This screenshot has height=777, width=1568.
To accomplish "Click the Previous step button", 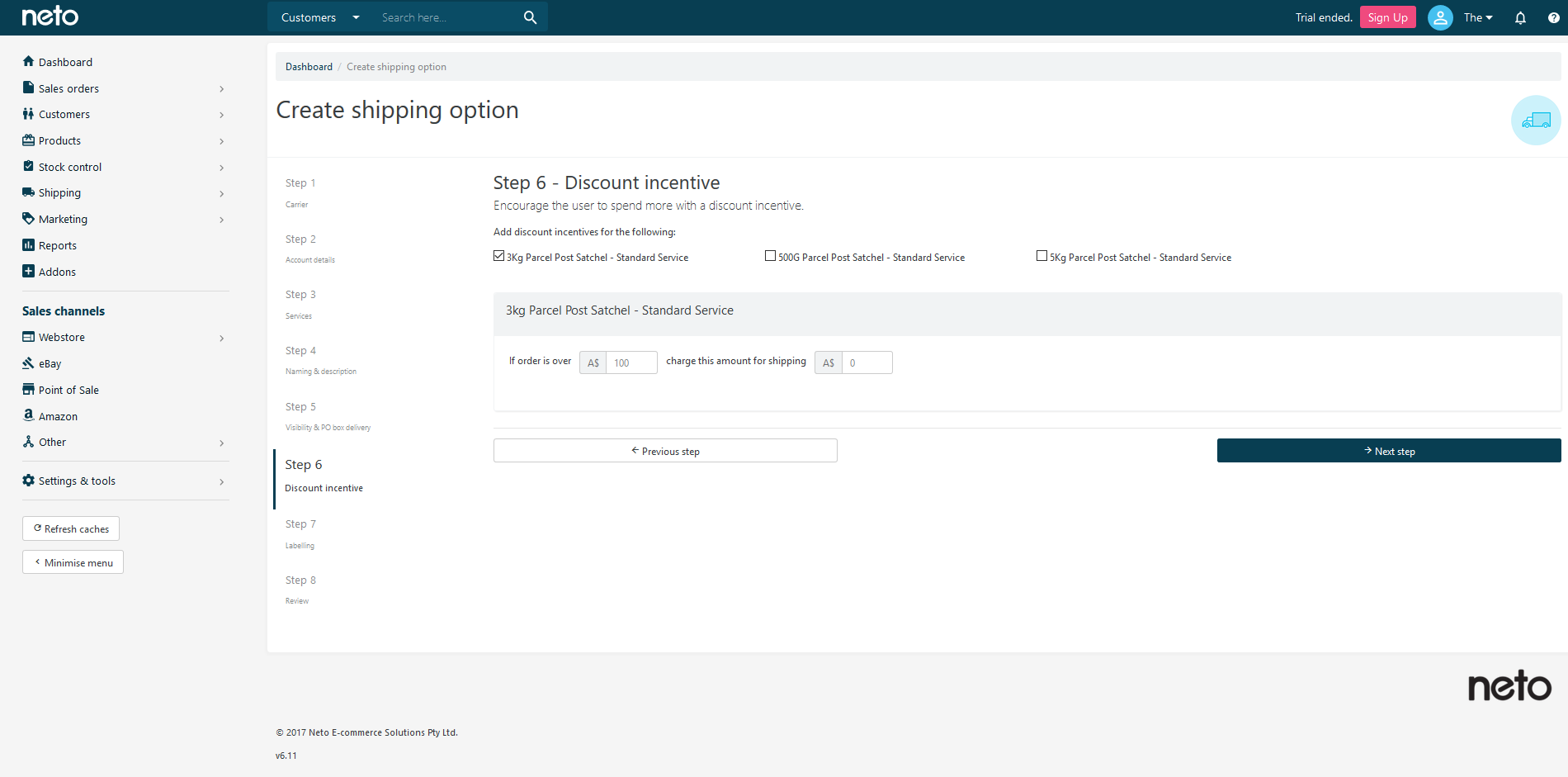I will (665, 451).
